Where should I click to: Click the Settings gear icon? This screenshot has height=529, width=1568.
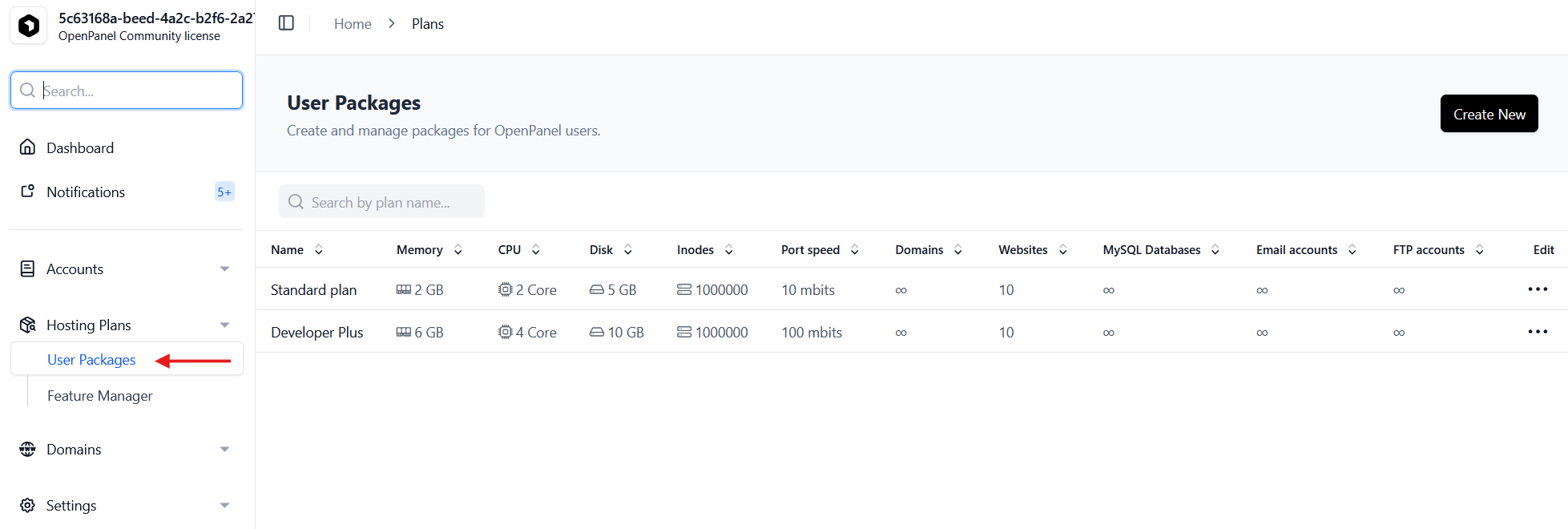tap(28, 505)
